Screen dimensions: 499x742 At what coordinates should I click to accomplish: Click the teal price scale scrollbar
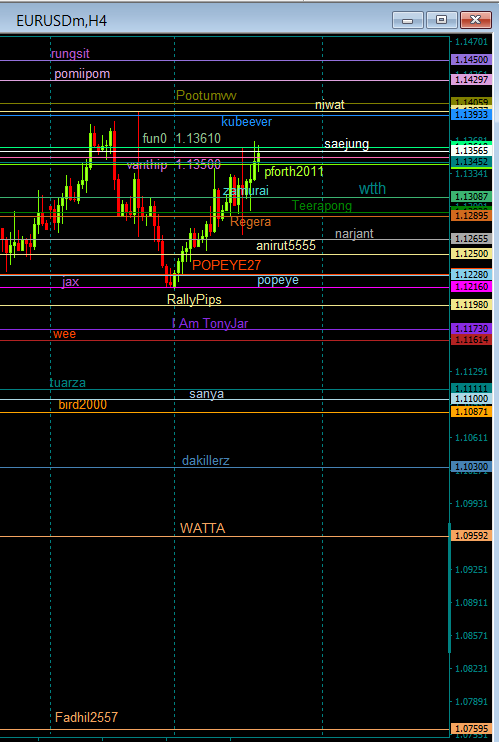[449, 588]
